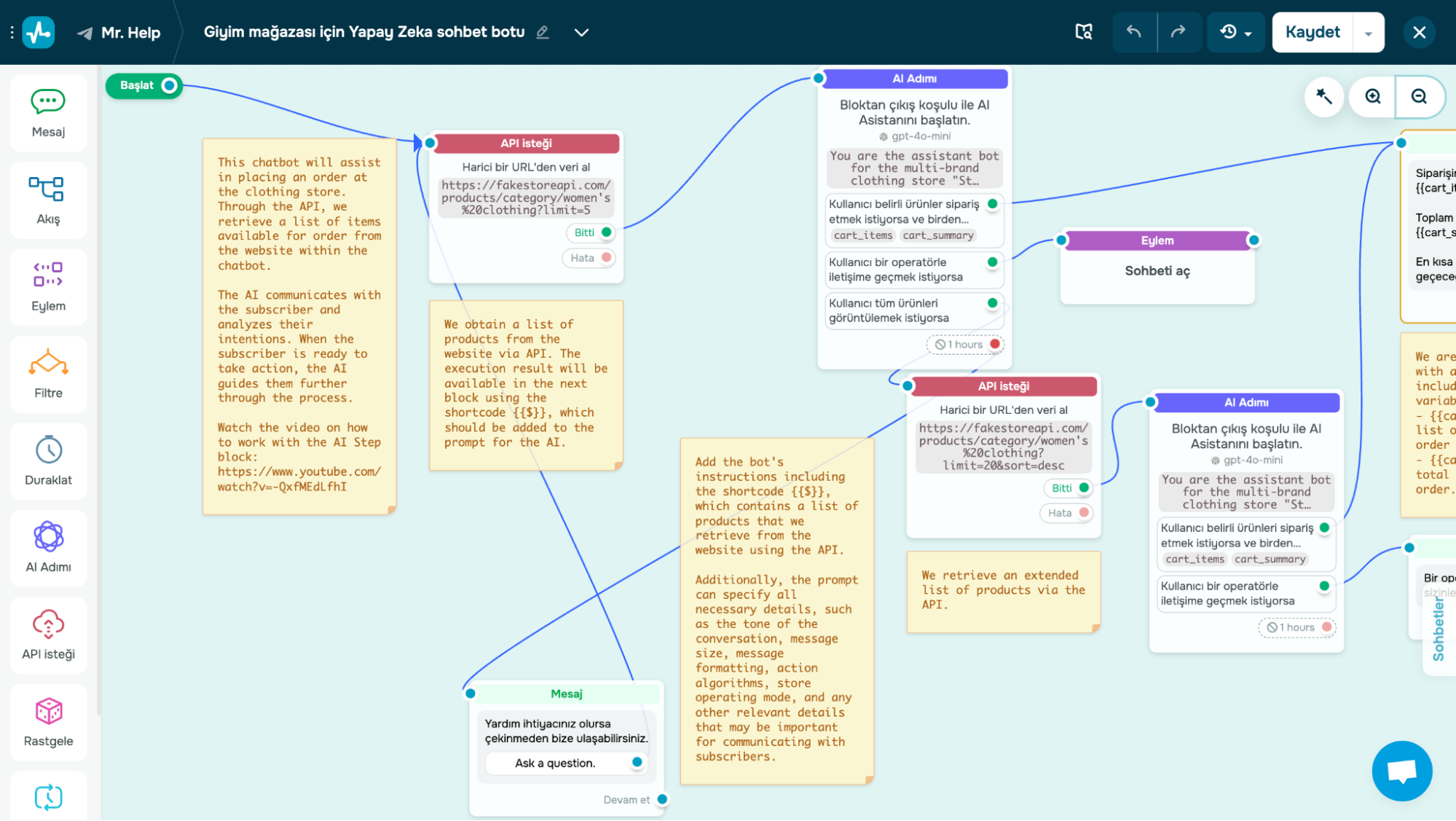Pick the Filtre block icon
The image size is (1456, 821).
click(x=48, y=363)
